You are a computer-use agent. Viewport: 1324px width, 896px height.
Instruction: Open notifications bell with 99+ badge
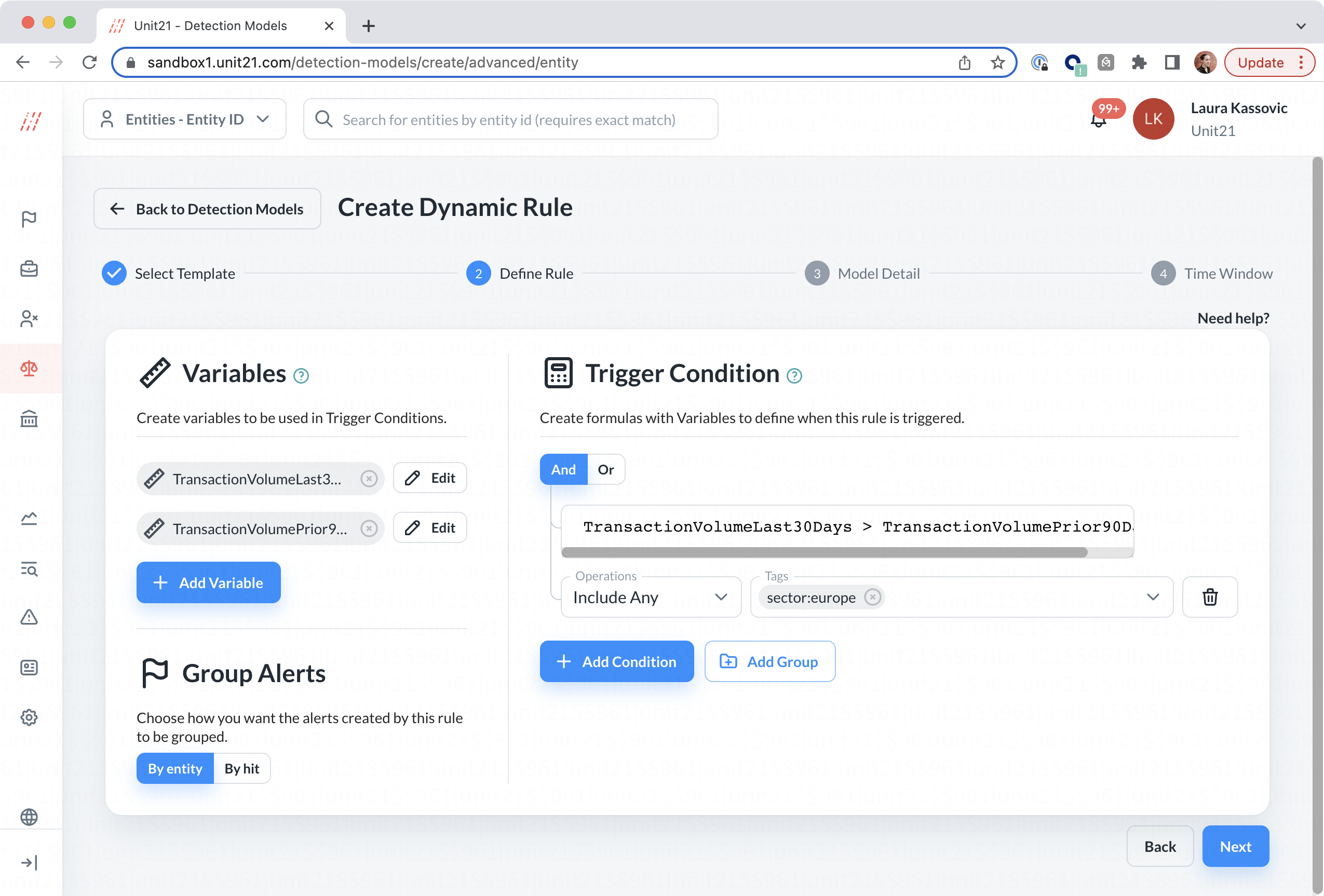pyautogui.click(x=1098, y=119)
